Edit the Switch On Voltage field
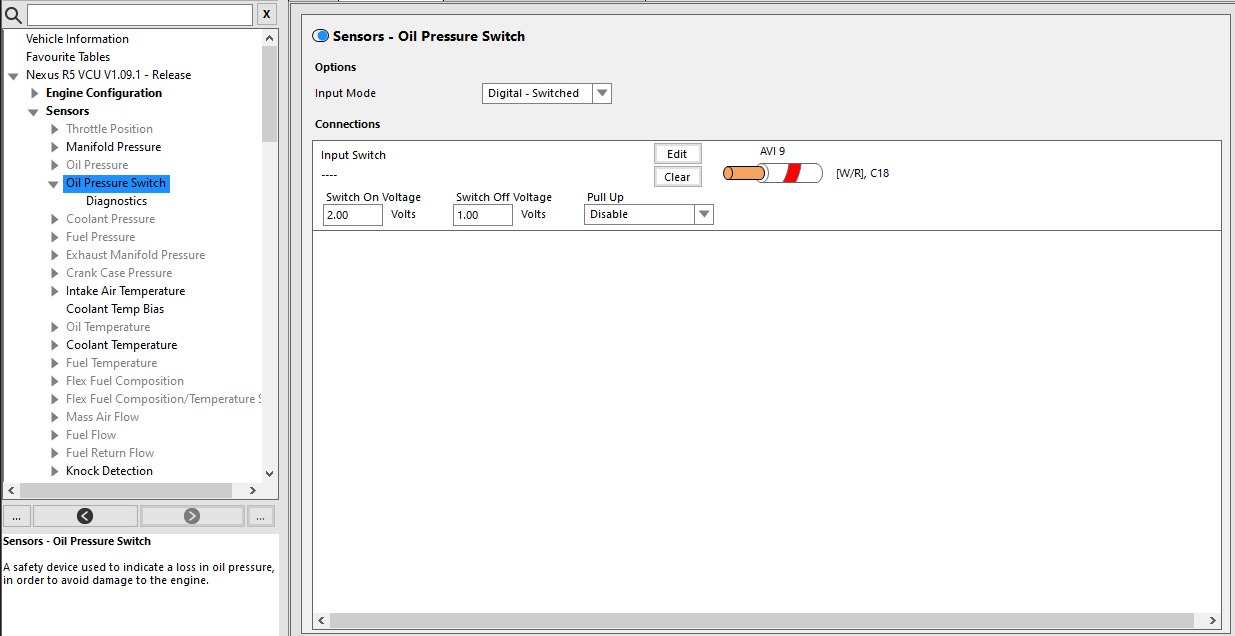This screenshot has height=636, width=1235. coord(353,215)
